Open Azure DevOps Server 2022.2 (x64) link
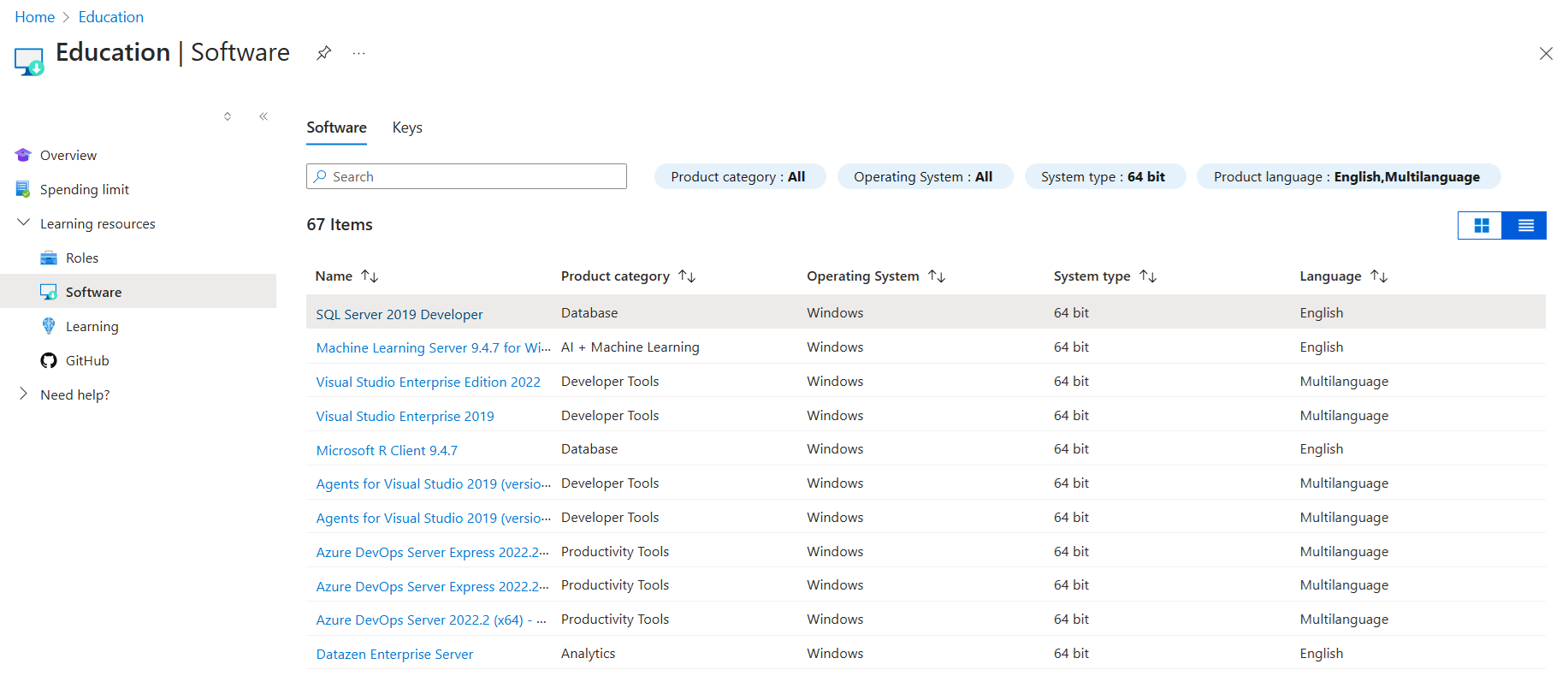The image size is (1568, 676). 432,620
